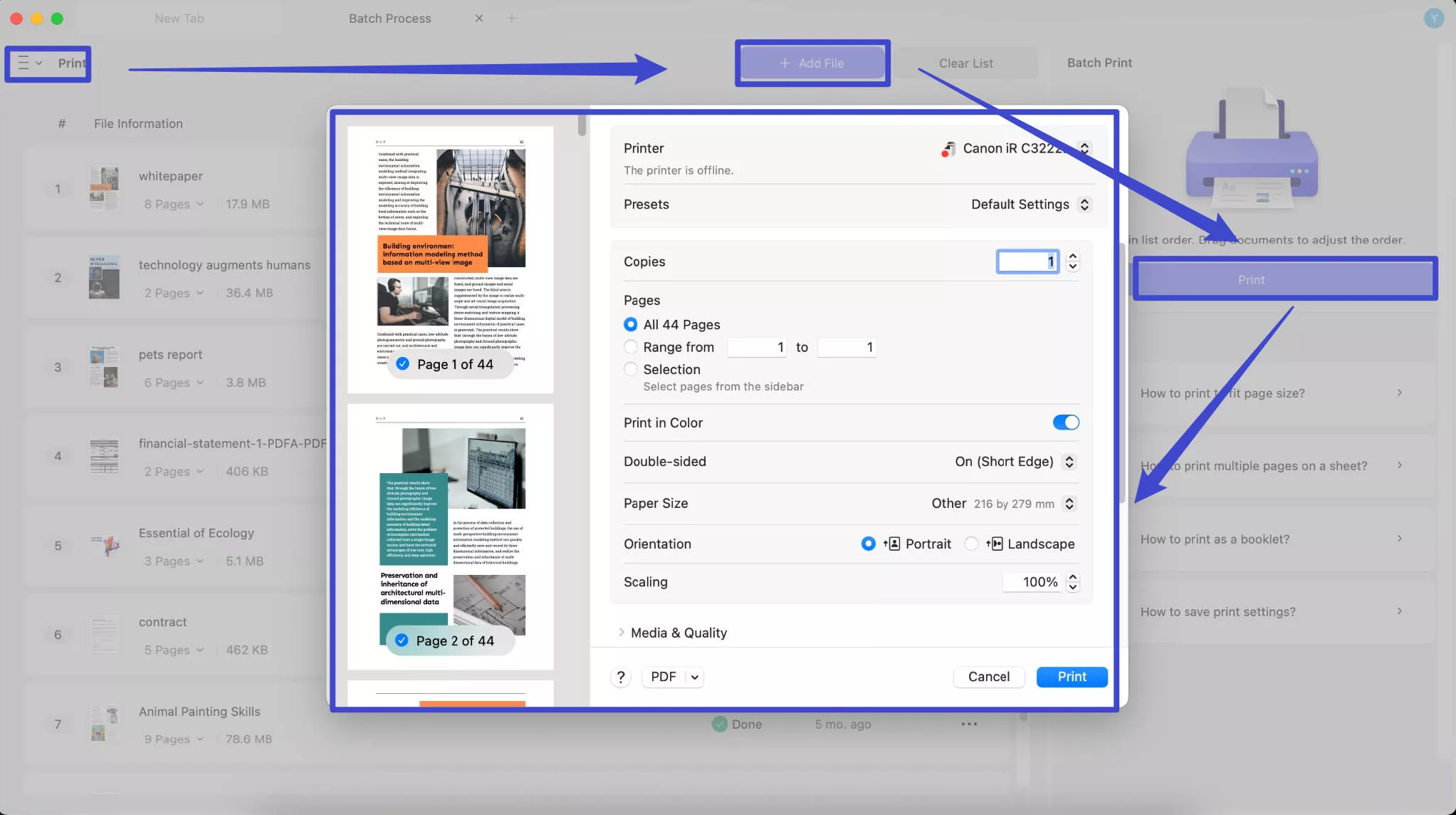
Task: Click the help question mark icon
Action: tap(620, 677)
